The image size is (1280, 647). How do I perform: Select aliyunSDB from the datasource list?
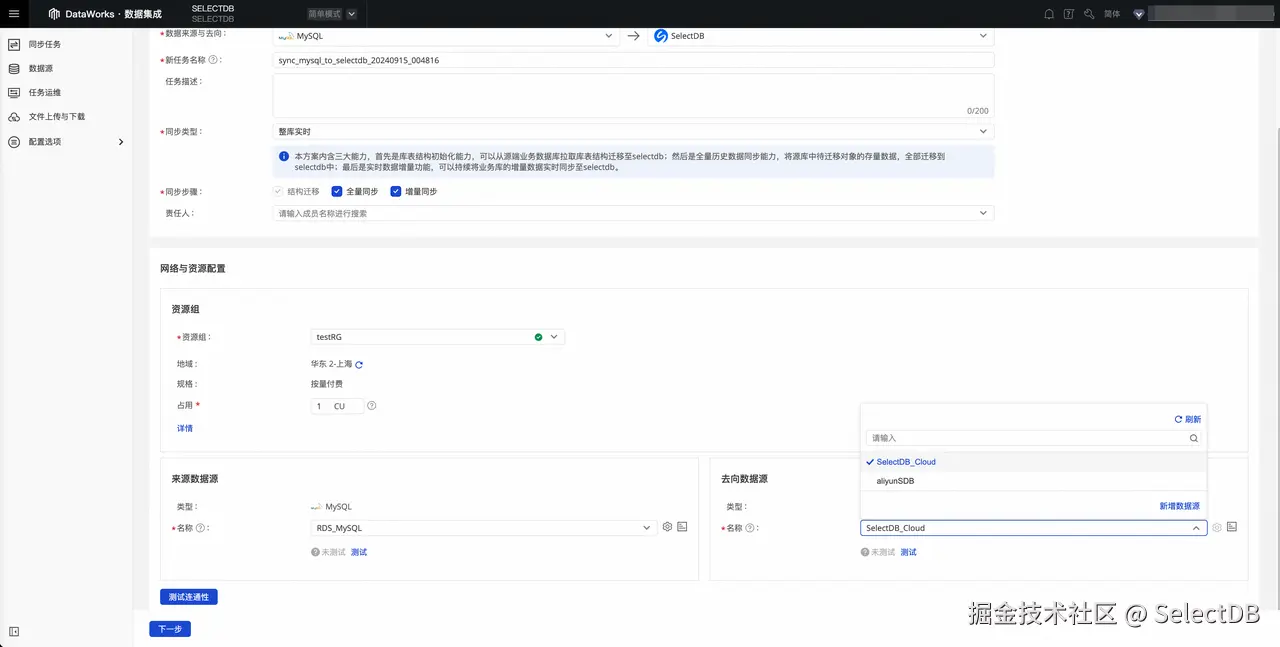click(893, 481)
